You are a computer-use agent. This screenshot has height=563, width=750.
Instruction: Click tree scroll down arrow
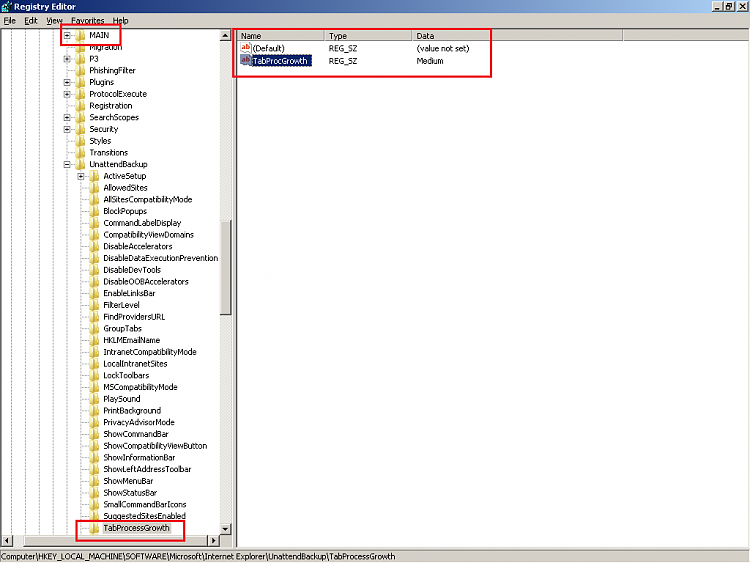226,529
